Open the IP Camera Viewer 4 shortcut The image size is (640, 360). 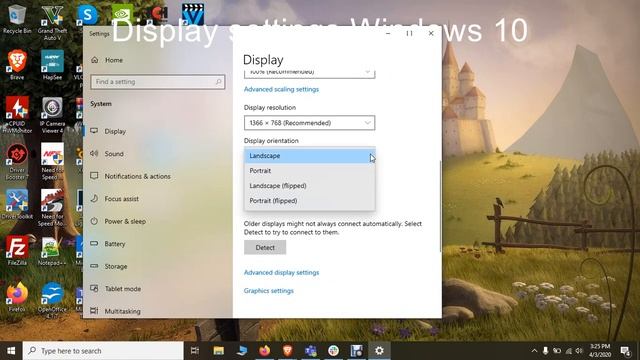tap(52, 115)
